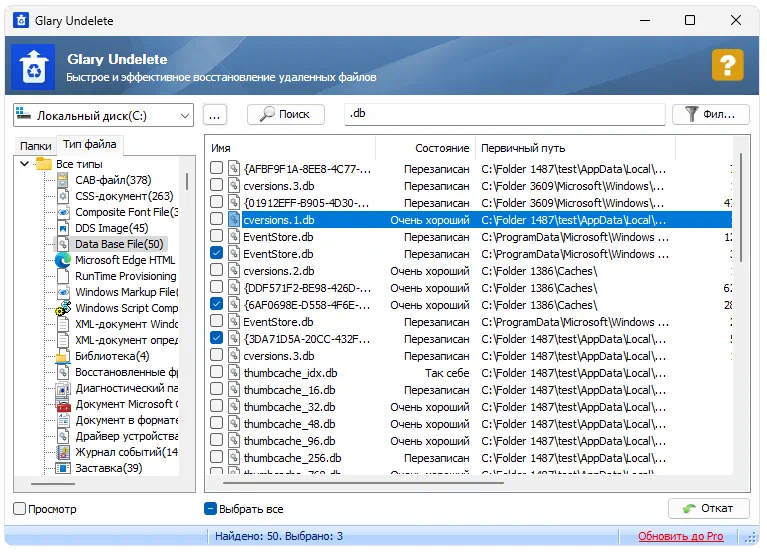767x552 pixels.
Task: Click the Composite Font File icon
Action: (63, 212)
